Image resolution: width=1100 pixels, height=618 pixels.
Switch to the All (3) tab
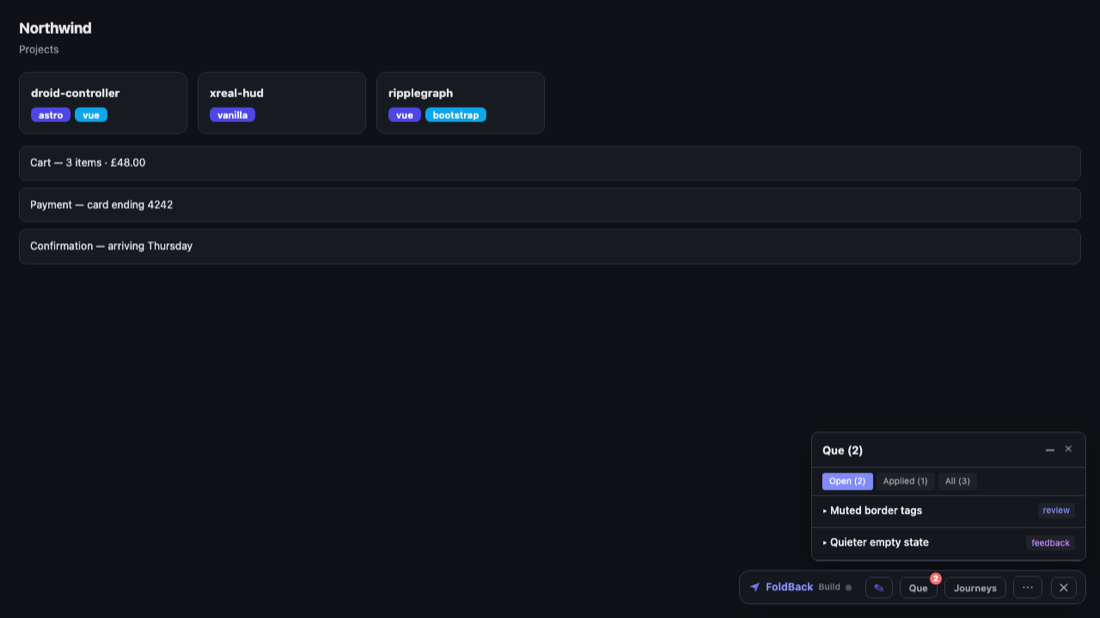(x=958, y=481)
